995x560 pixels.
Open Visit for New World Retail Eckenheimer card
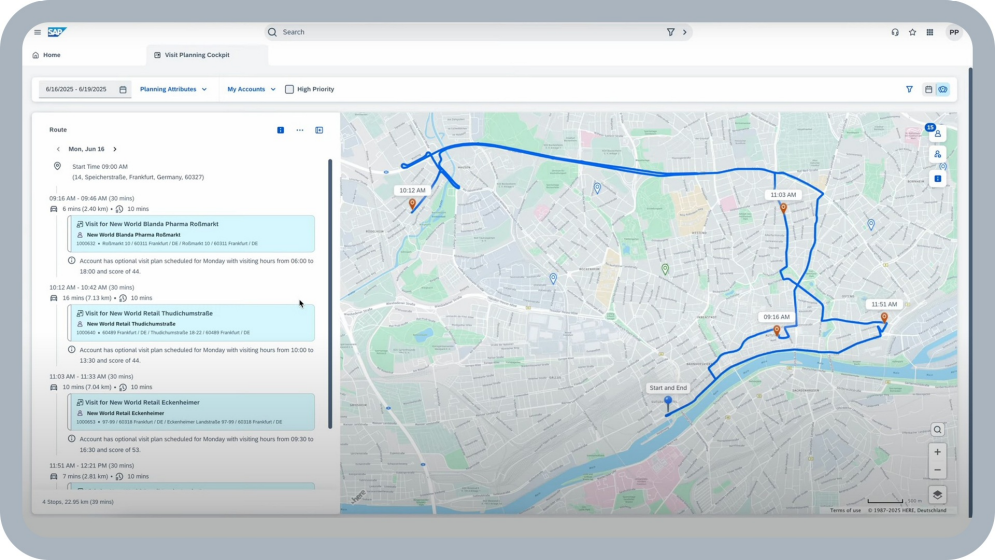[x=192, y=411]
